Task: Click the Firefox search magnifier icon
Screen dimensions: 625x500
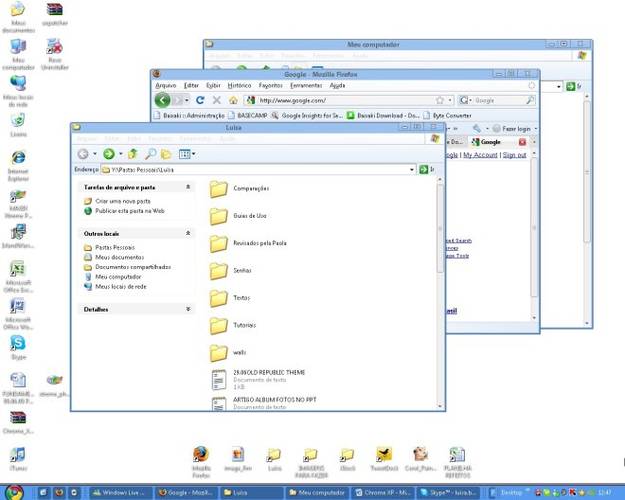Action: [x=530, y=100]
